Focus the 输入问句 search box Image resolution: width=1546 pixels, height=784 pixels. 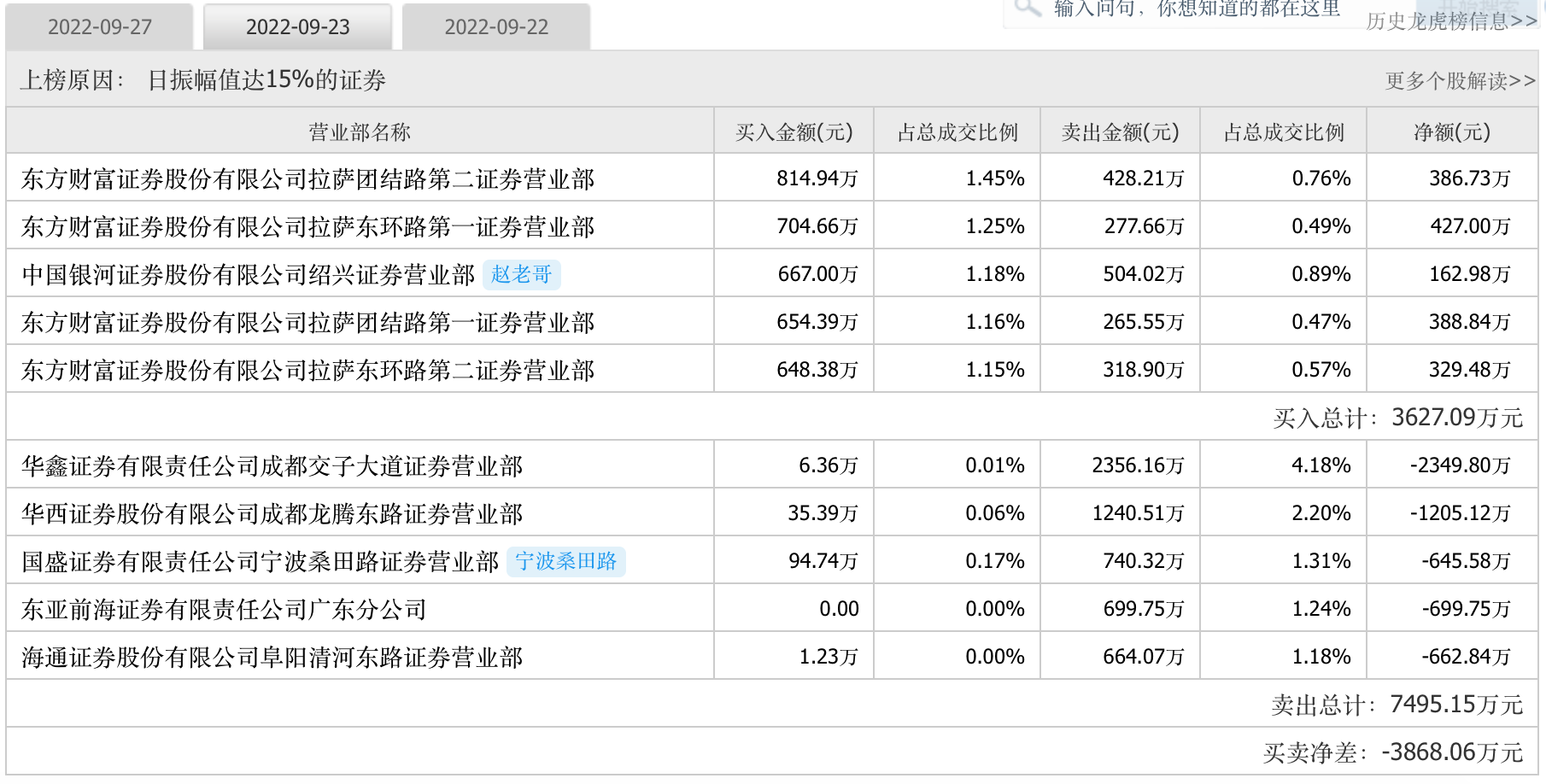click(1196, 10)
